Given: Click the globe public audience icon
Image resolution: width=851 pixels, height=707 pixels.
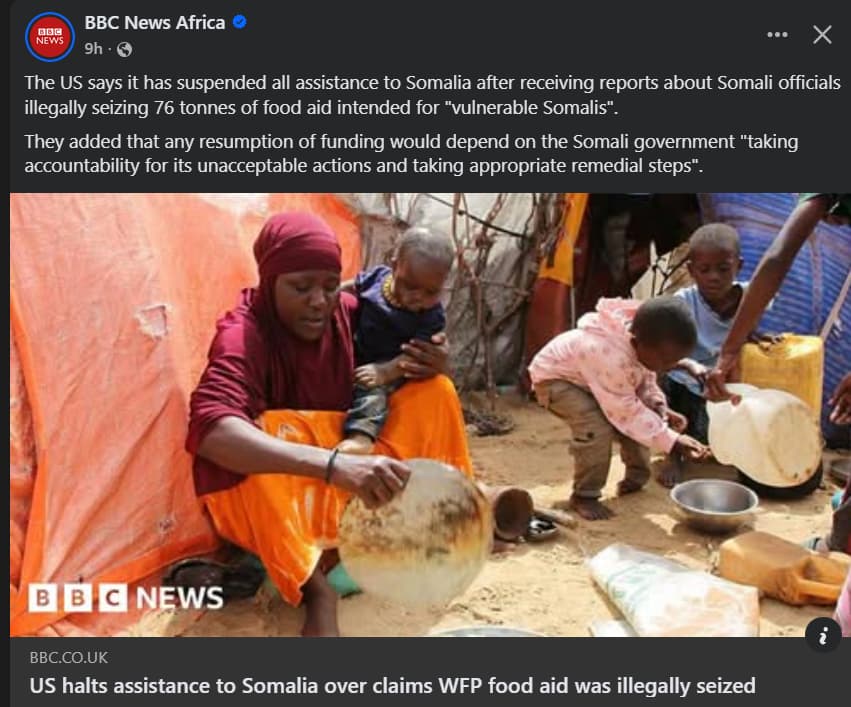Looking at the screenshot, I should click(124, 49).
